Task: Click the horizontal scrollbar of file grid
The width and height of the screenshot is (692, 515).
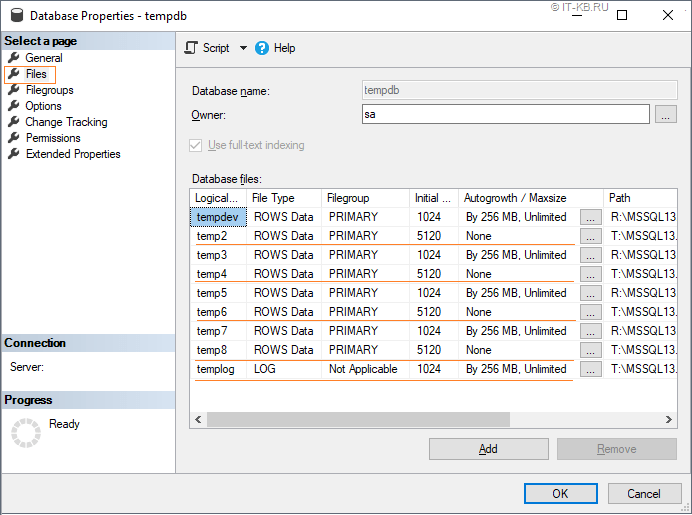Action: tap(350, 419)
